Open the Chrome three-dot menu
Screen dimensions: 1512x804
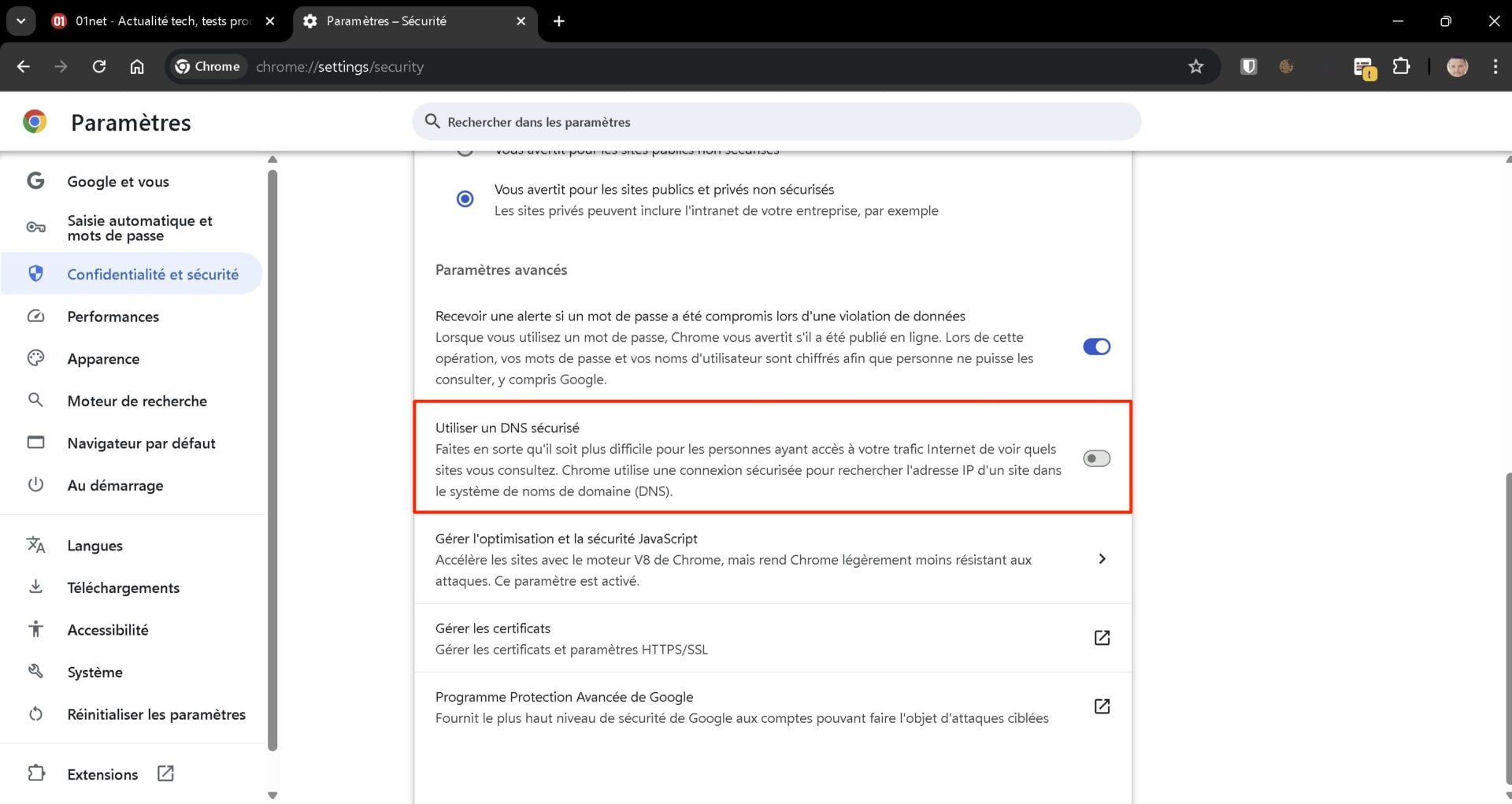pos(1495,67)
